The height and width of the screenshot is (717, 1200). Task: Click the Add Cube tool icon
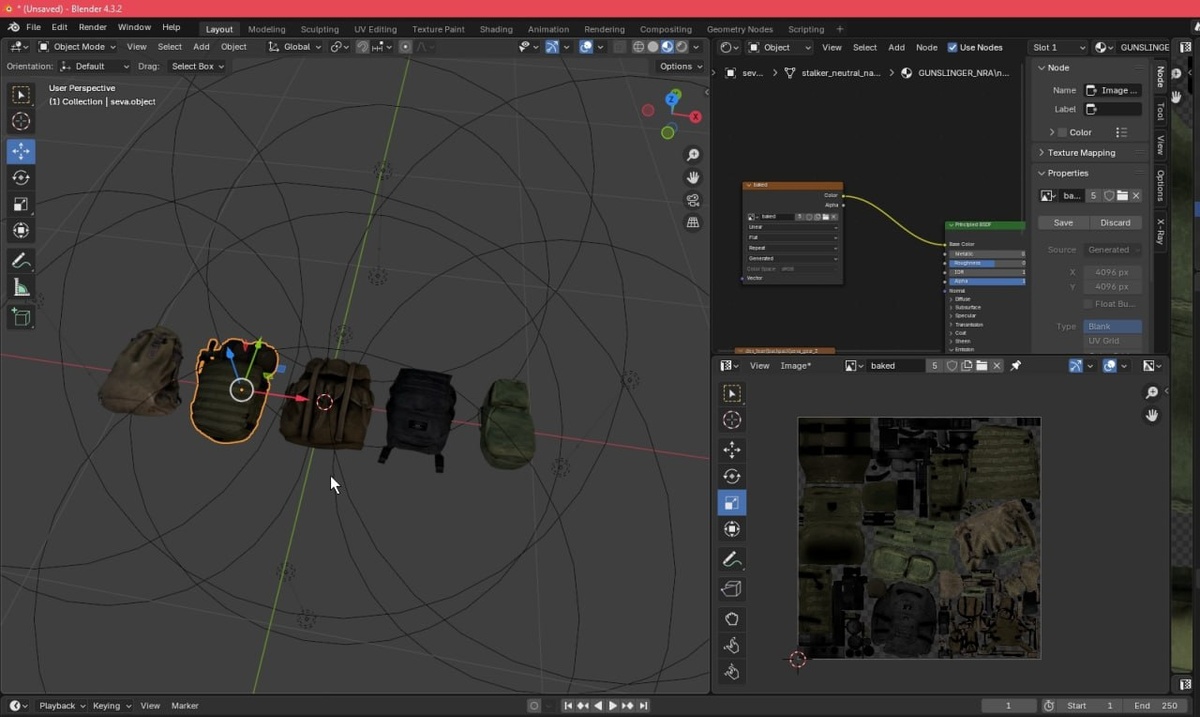(21, 317)
